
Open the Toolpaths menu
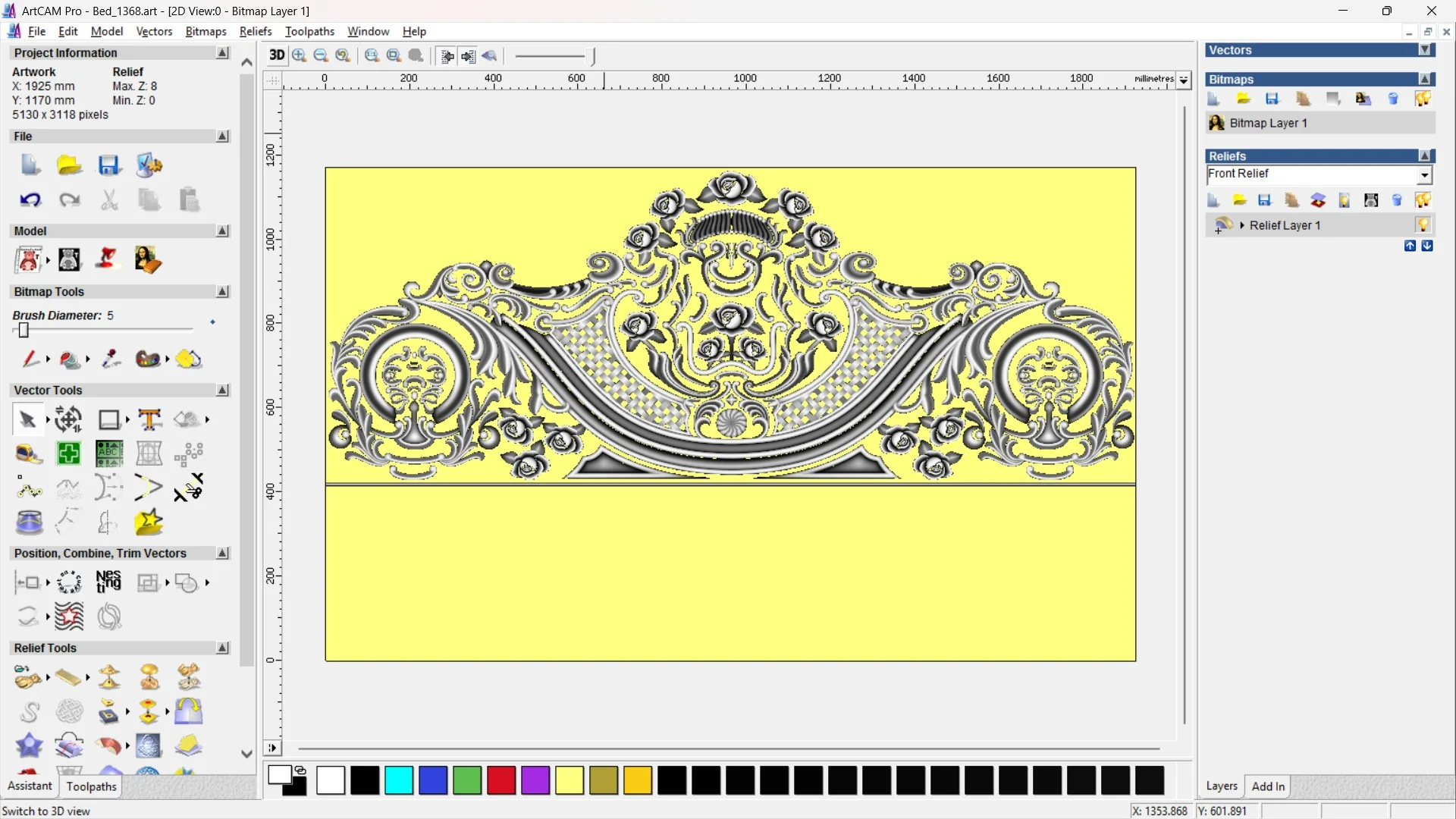click(309, 31)
